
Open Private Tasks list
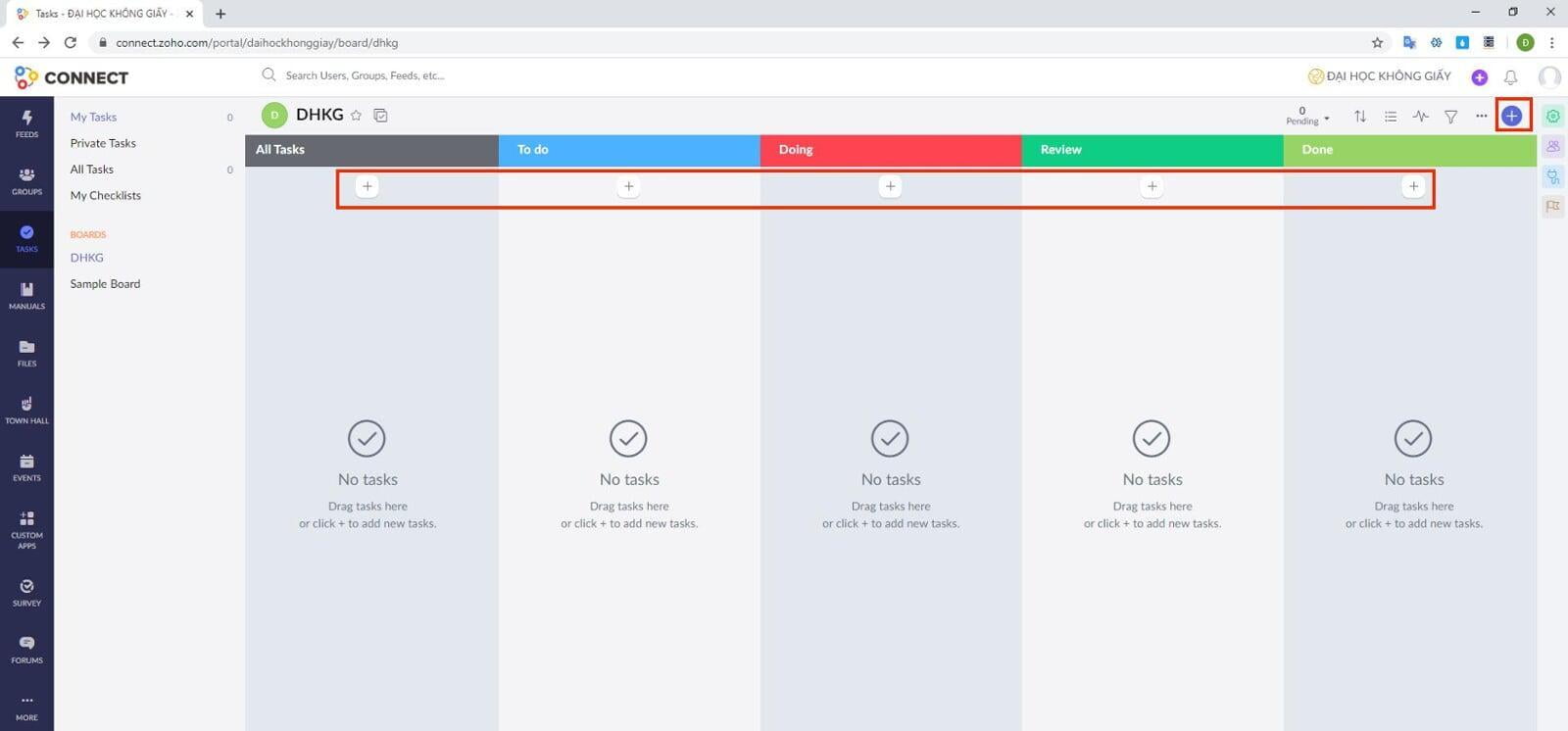[103, 143]
